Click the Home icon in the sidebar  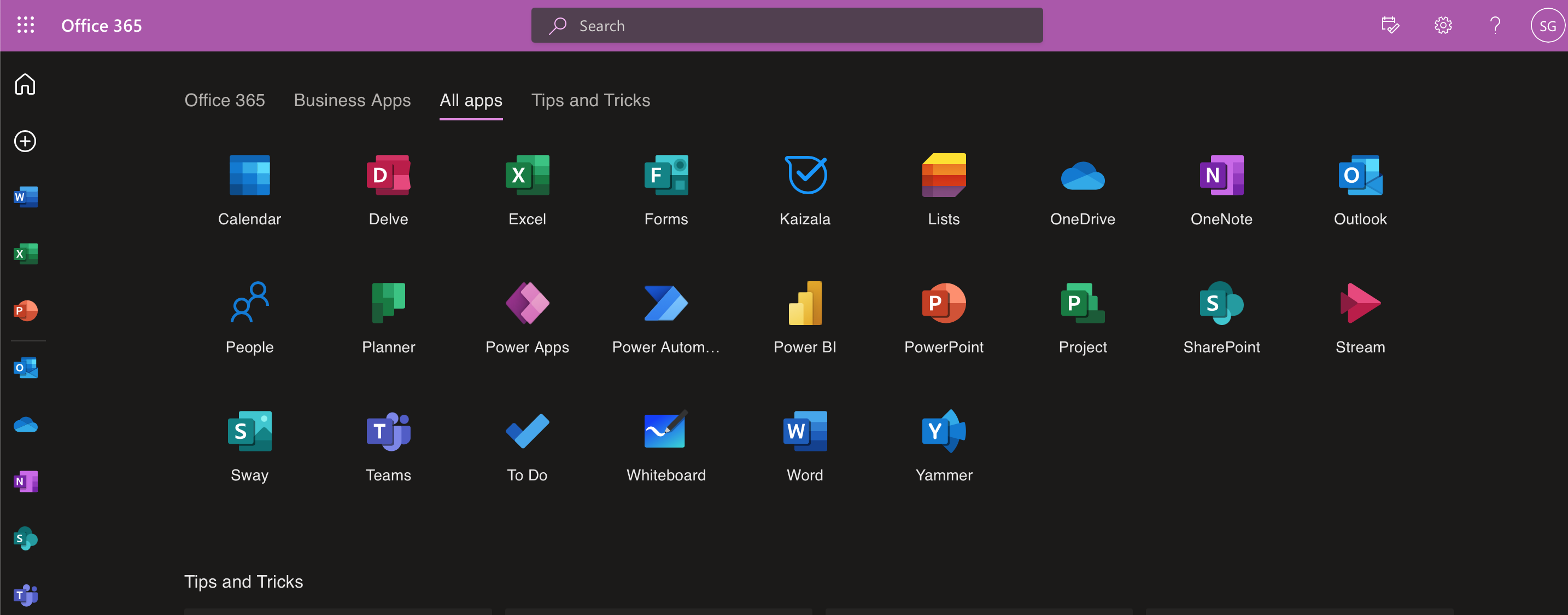26,84
